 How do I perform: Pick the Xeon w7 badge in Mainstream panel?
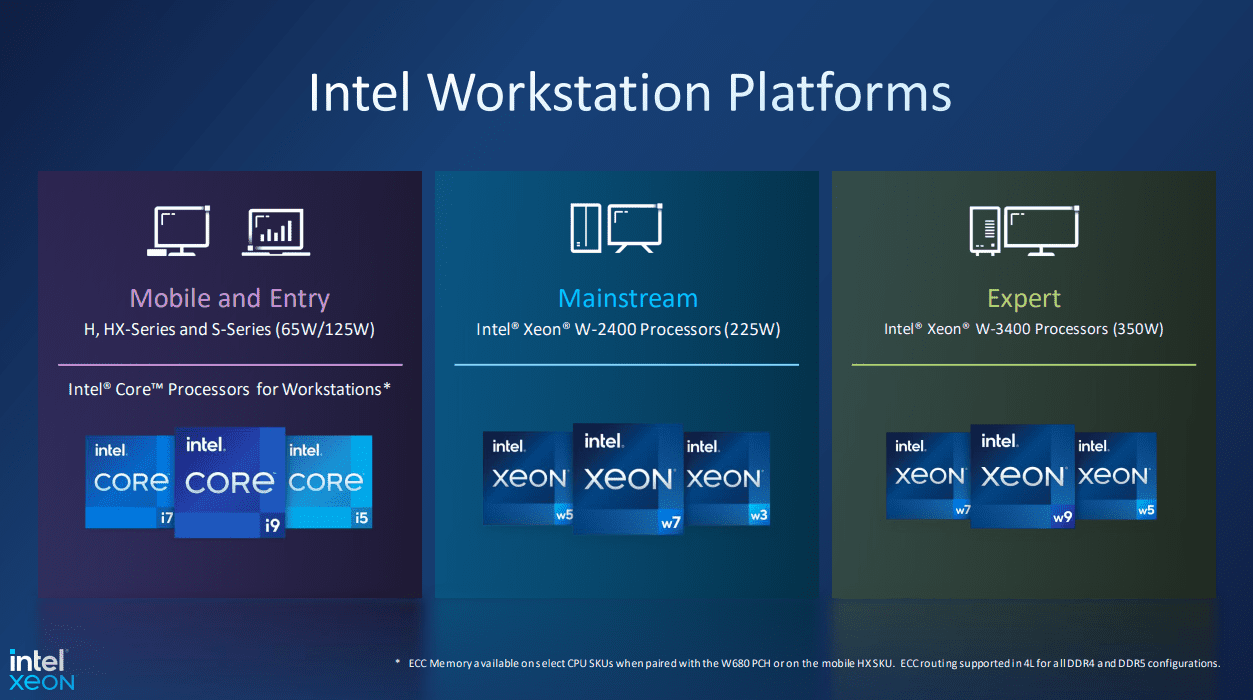click(x=627, y=479)
